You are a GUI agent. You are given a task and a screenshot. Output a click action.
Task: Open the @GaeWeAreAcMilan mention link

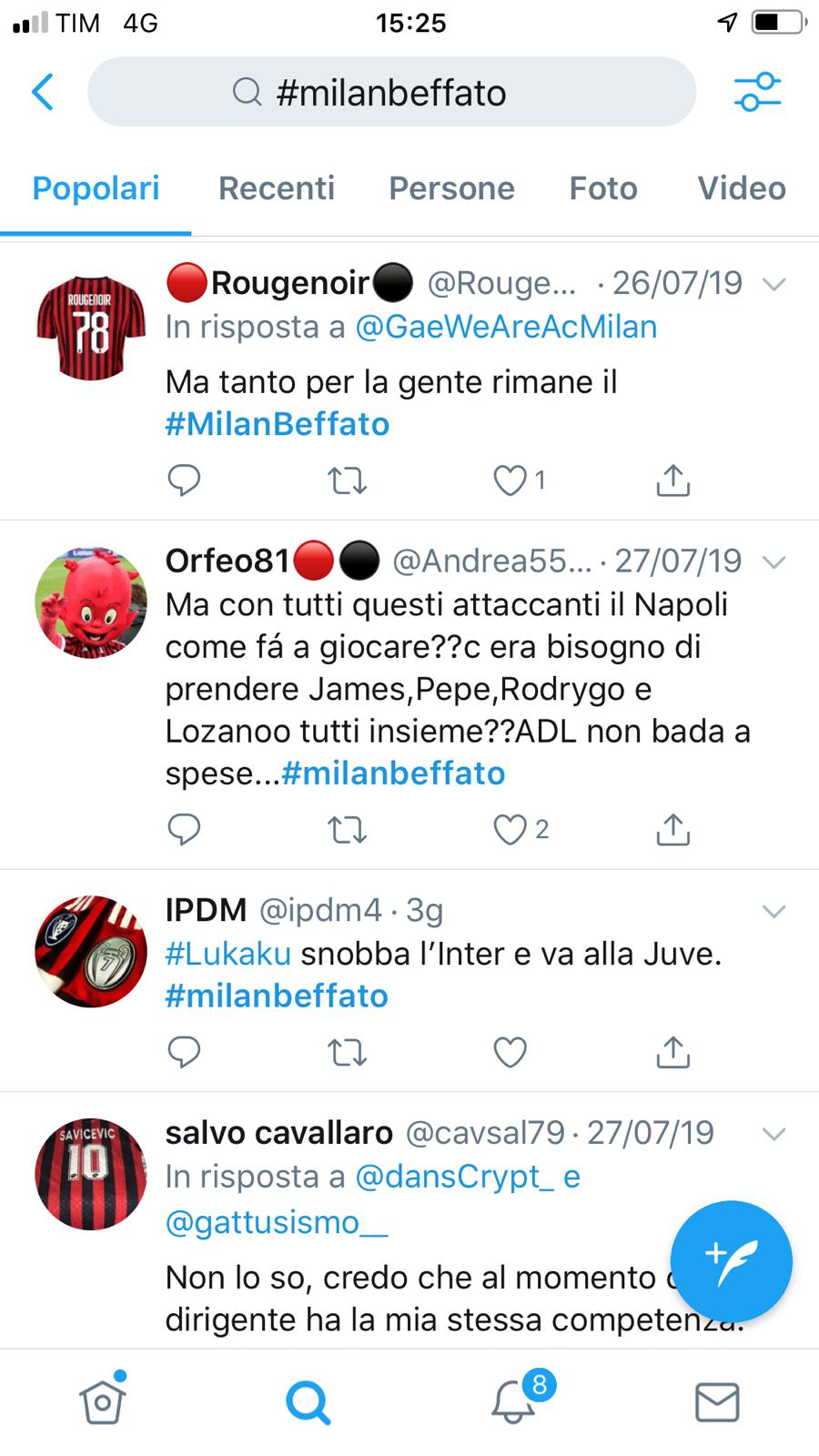[506, 327]
